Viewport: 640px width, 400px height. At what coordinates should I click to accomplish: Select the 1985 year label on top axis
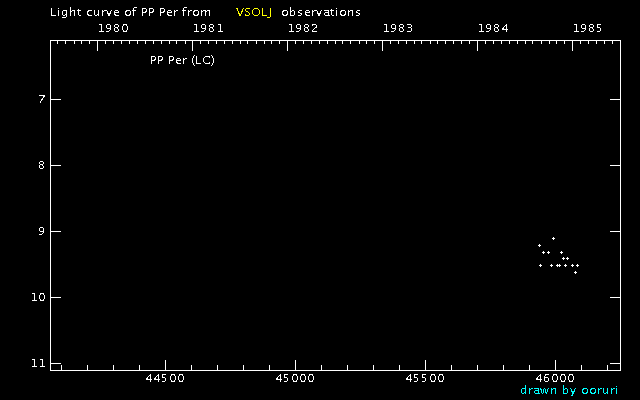(x=586, y=28)
